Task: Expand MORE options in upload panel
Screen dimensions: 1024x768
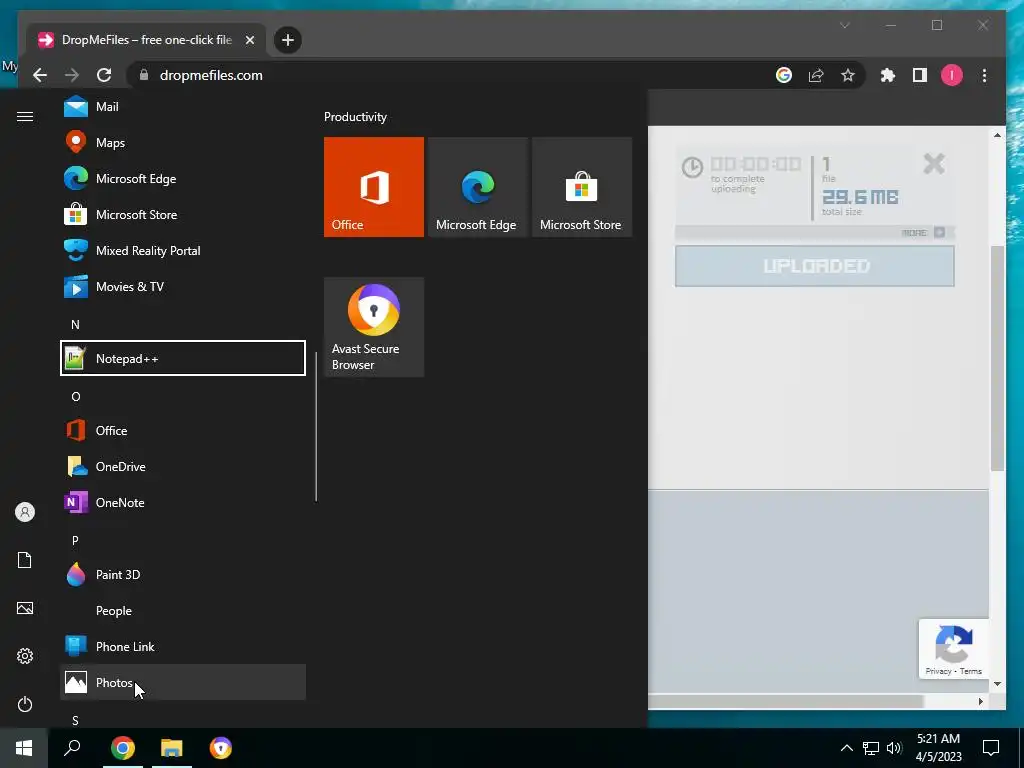Action: (x=923, y=232)
